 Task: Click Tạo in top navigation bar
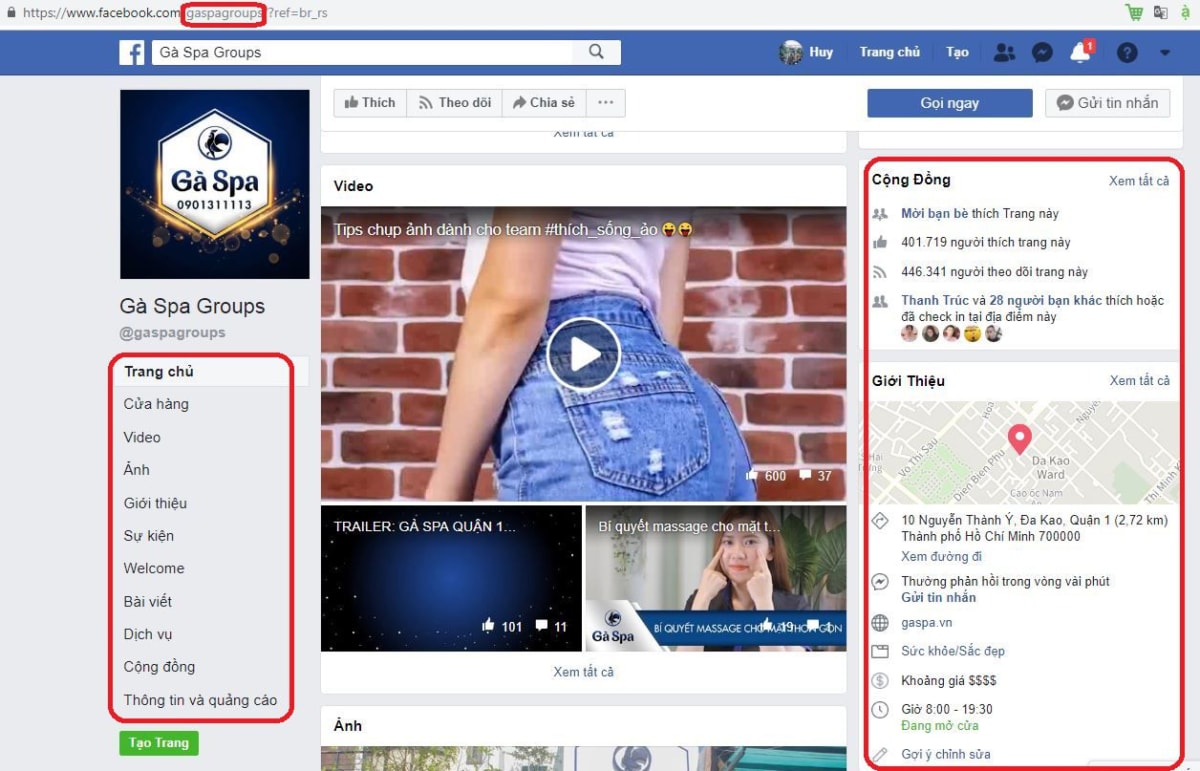point(958,52)
